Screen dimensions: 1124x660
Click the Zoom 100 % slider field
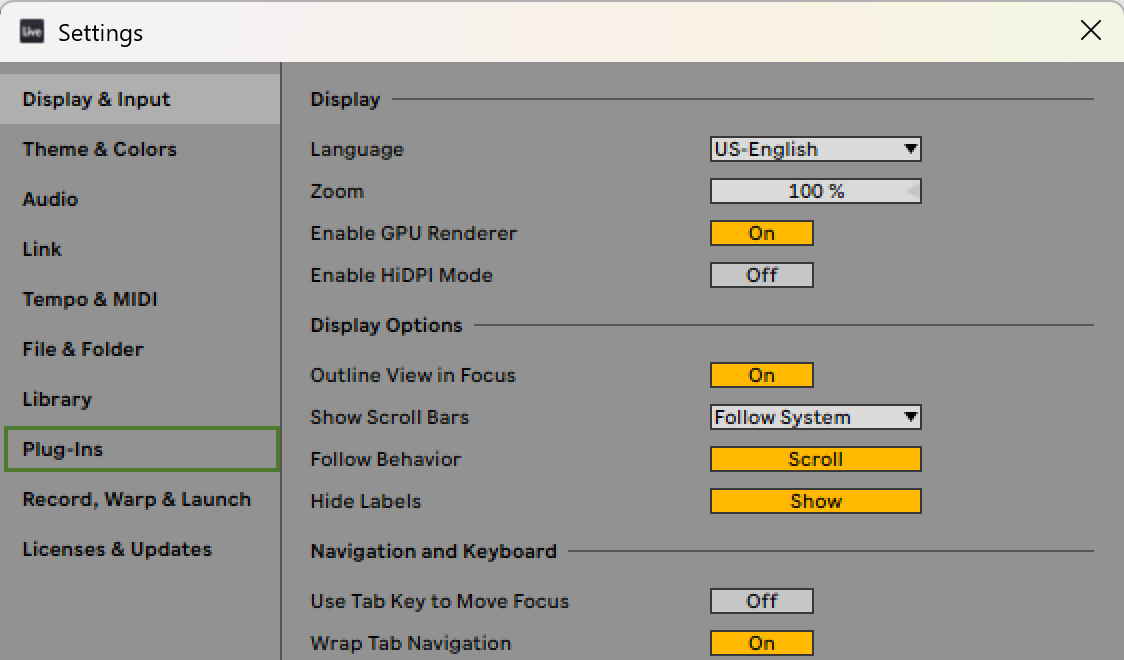tap(816, 191)
